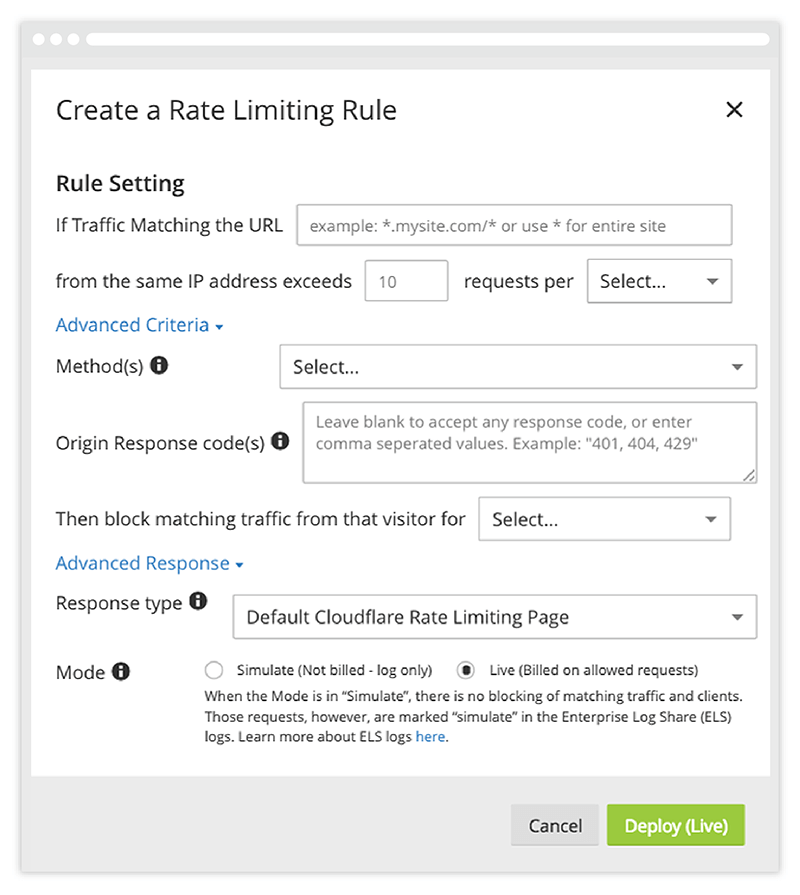Open the Response type dropdown
Image resolution: width=800 pixels, height=895 pixels.
pyautogui.click(x=494, y=617)
